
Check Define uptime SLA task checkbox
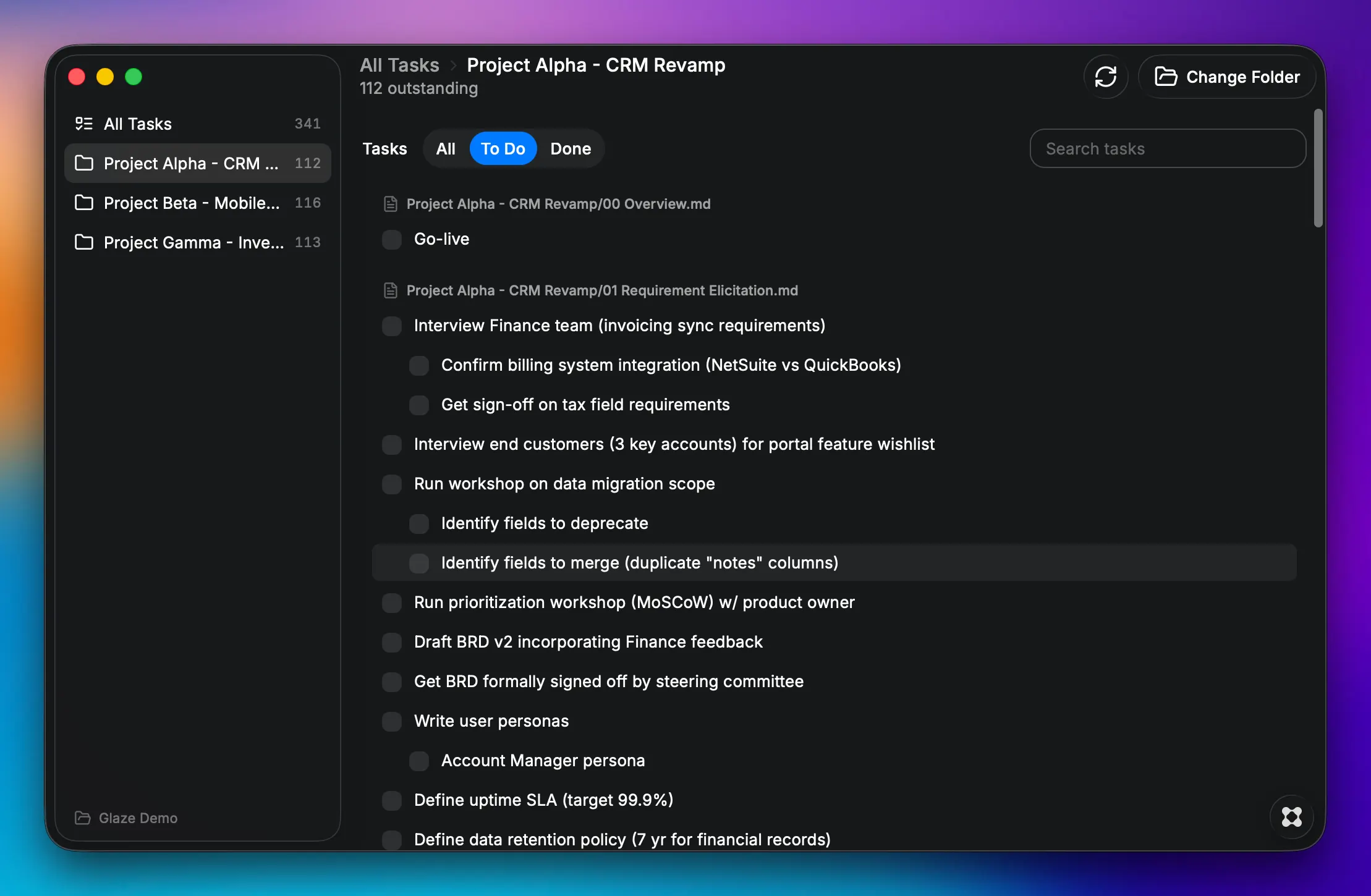(x=392, y=800)
